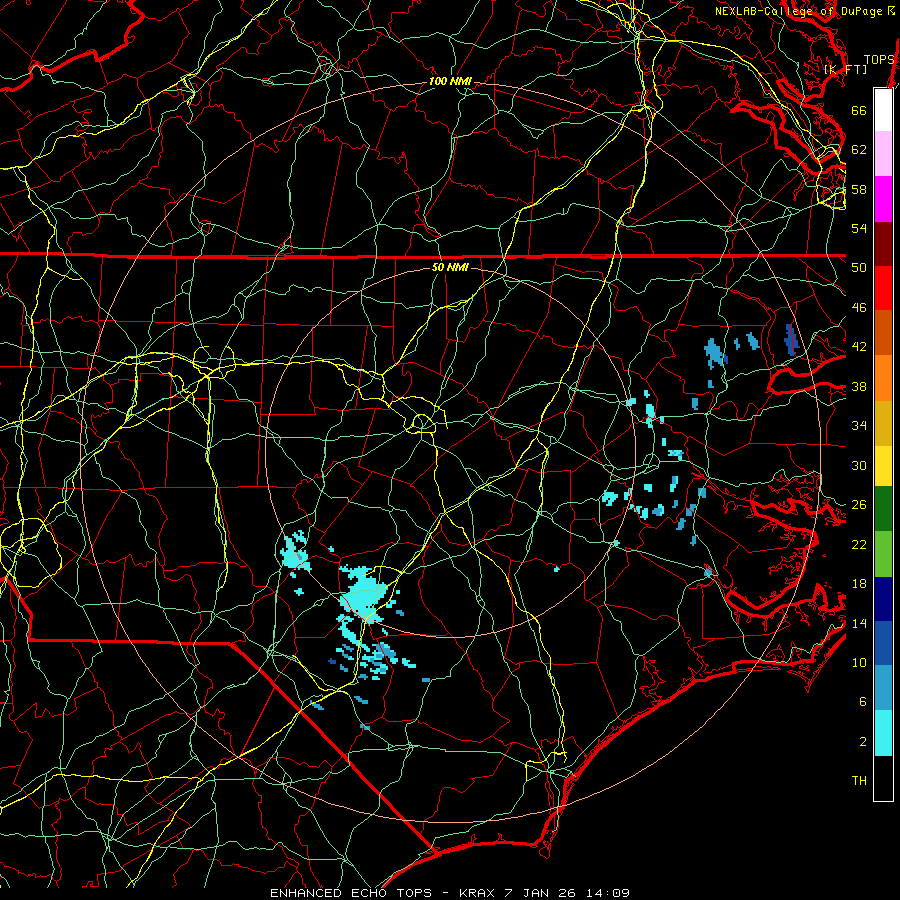Click the '2' legend value label
This screenshot has height=900, width=900.
pyautogui.click(x=863, y=742)
